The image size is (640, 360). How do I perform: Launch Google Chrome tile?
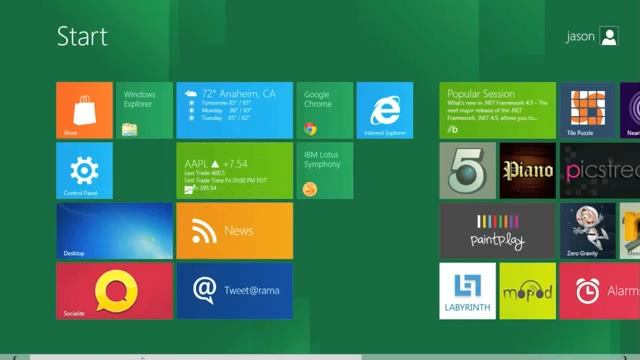(x=325, y=110)
